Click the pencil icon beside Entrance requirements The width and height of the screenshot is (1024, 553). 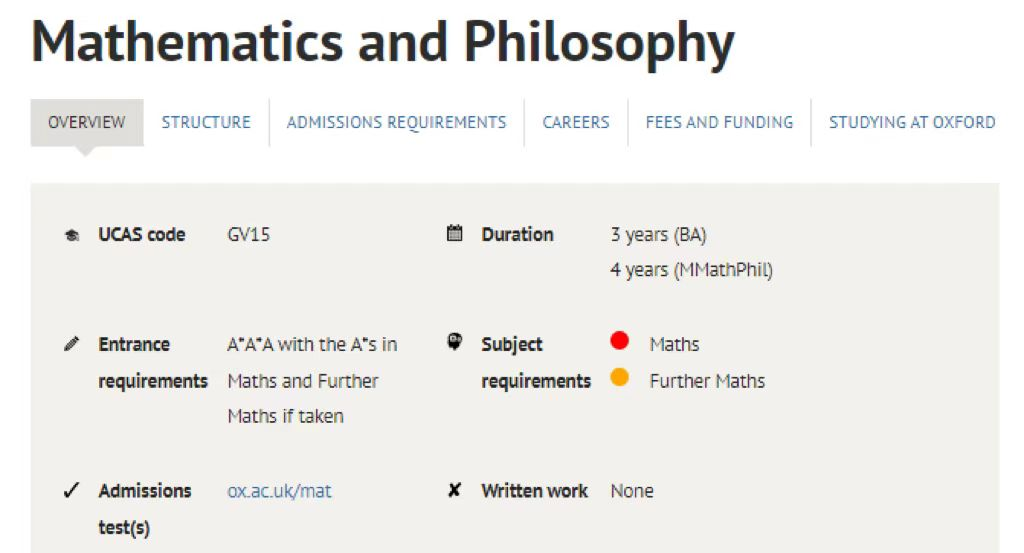[72, 343]
